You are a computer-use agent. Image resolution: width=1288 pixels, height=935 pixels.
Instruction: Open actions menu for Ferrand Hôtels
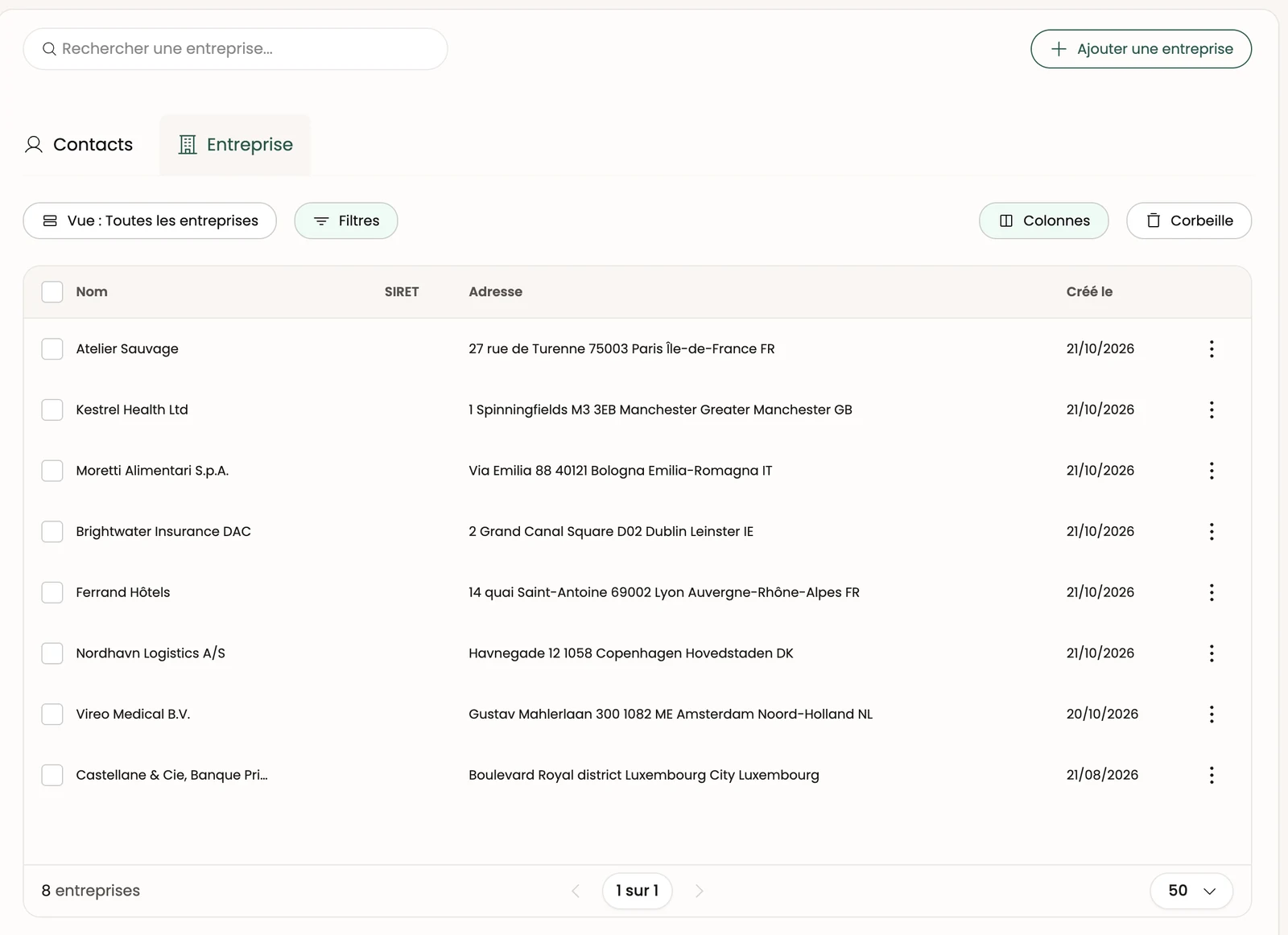coord(1212,592)
